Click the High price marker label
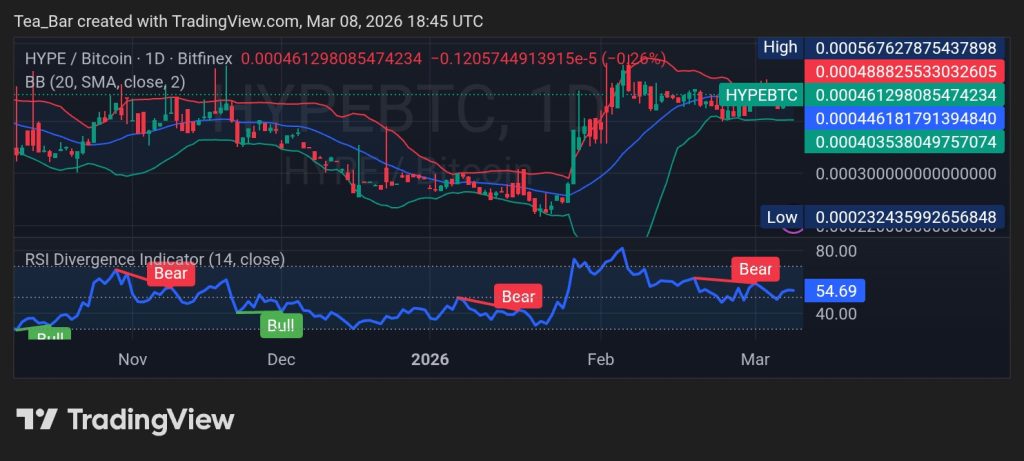 [780, 47]
